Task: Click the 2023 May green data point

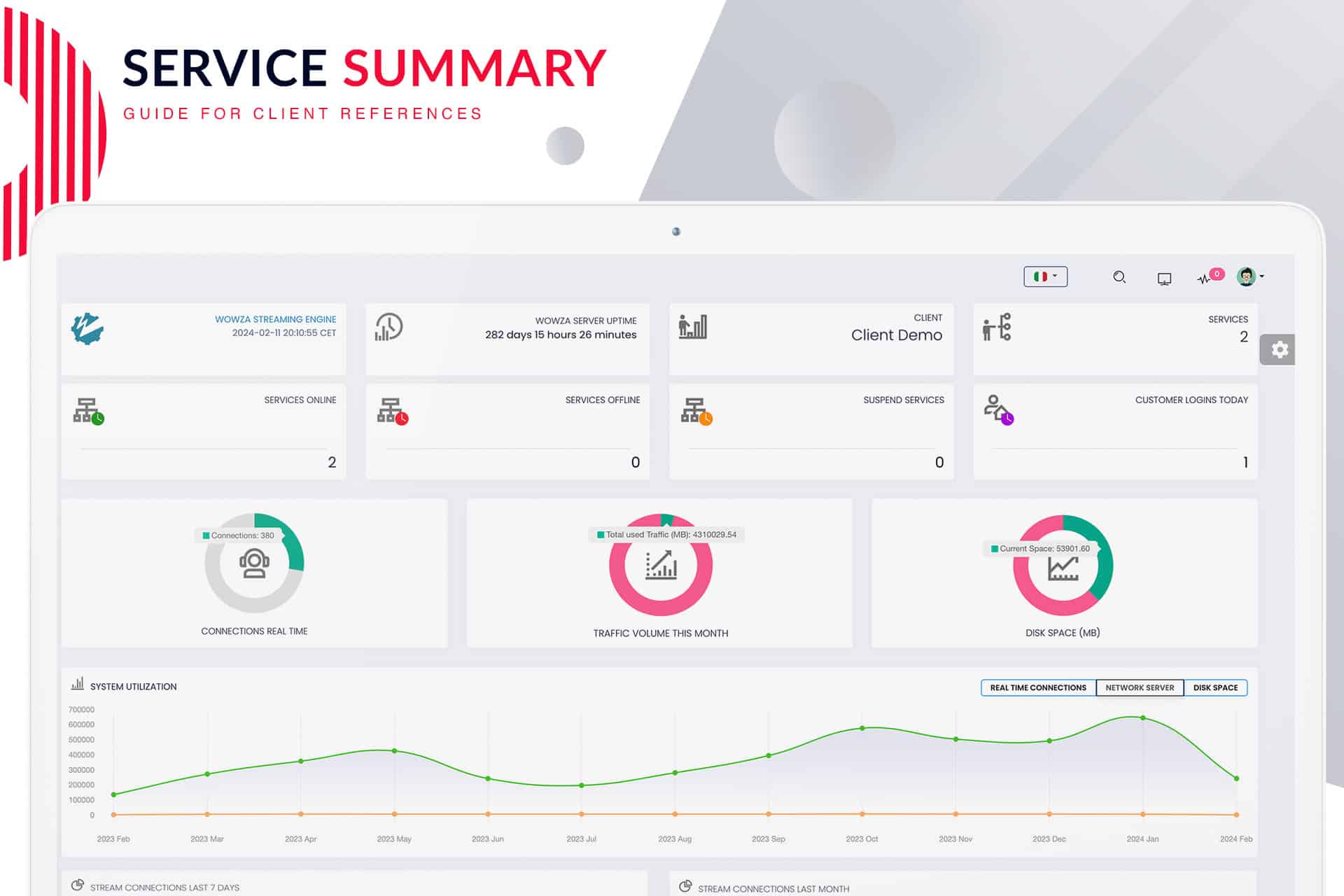Action: click(395, 751)
